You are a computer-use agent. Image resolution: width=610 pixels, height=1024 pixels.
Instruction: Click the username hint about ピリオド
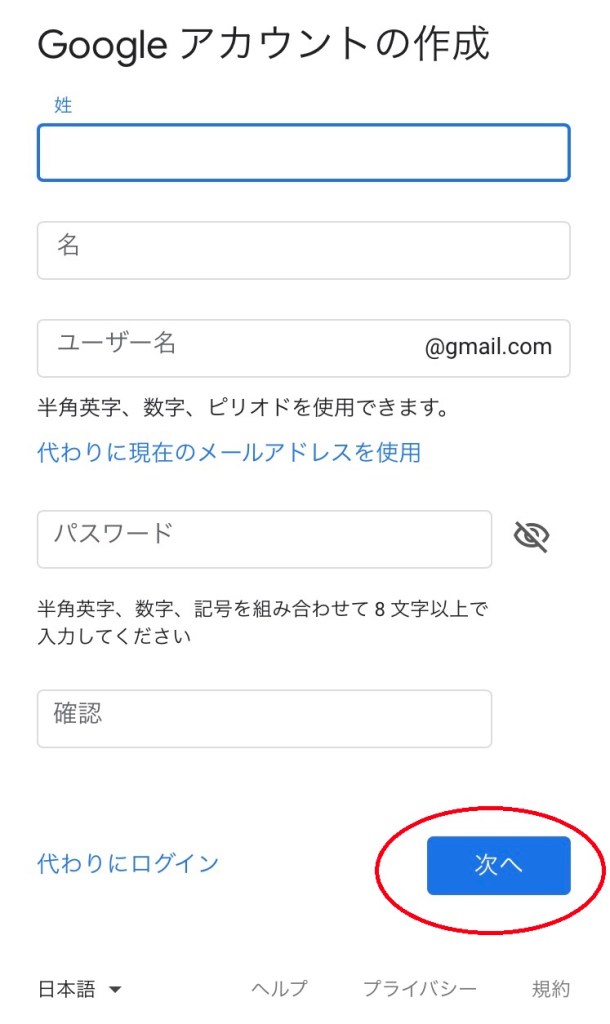[x=241, y=408]
